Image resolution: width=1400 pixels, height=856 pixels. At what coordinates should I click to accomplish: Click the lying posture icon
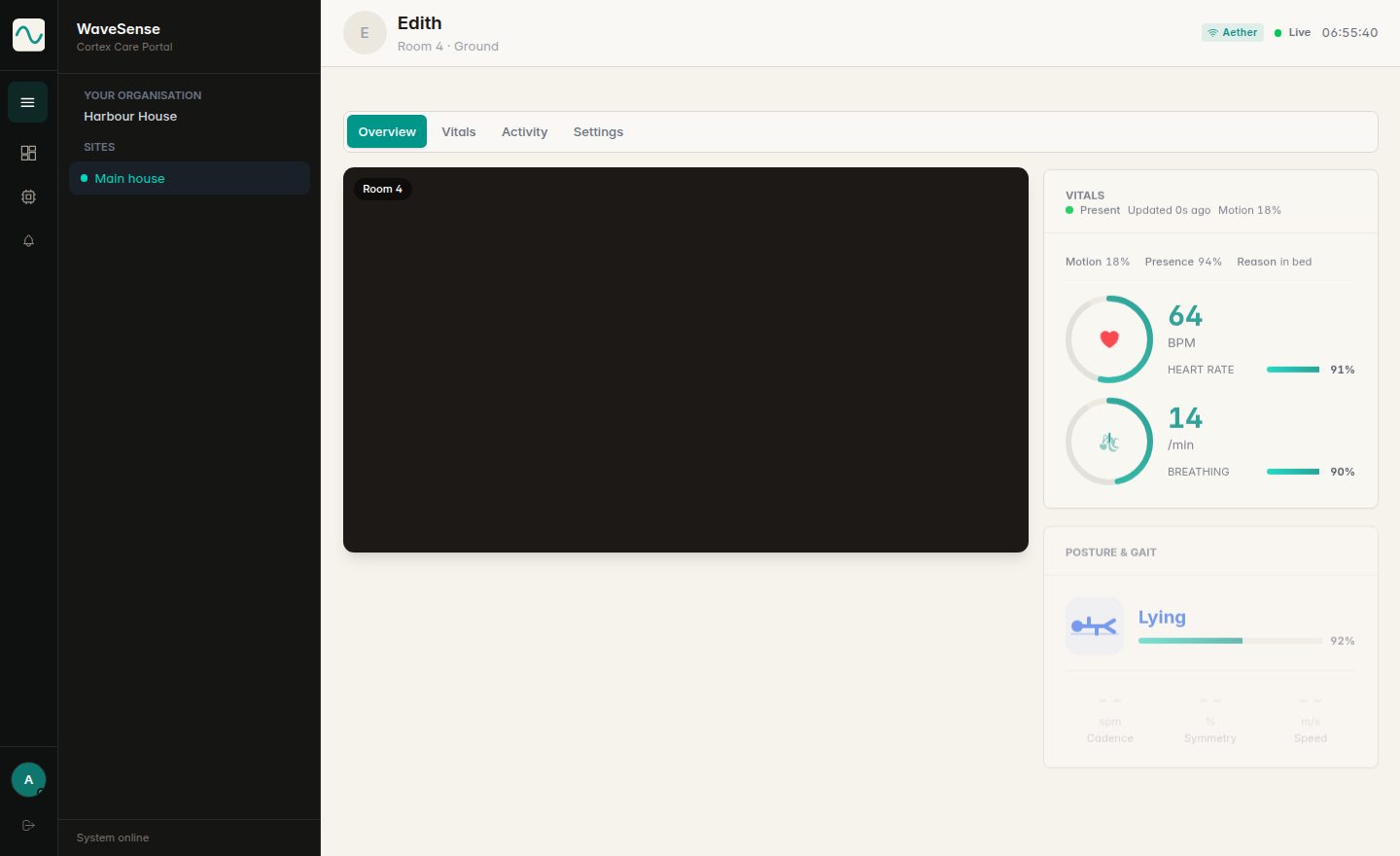coord(1095,625)
